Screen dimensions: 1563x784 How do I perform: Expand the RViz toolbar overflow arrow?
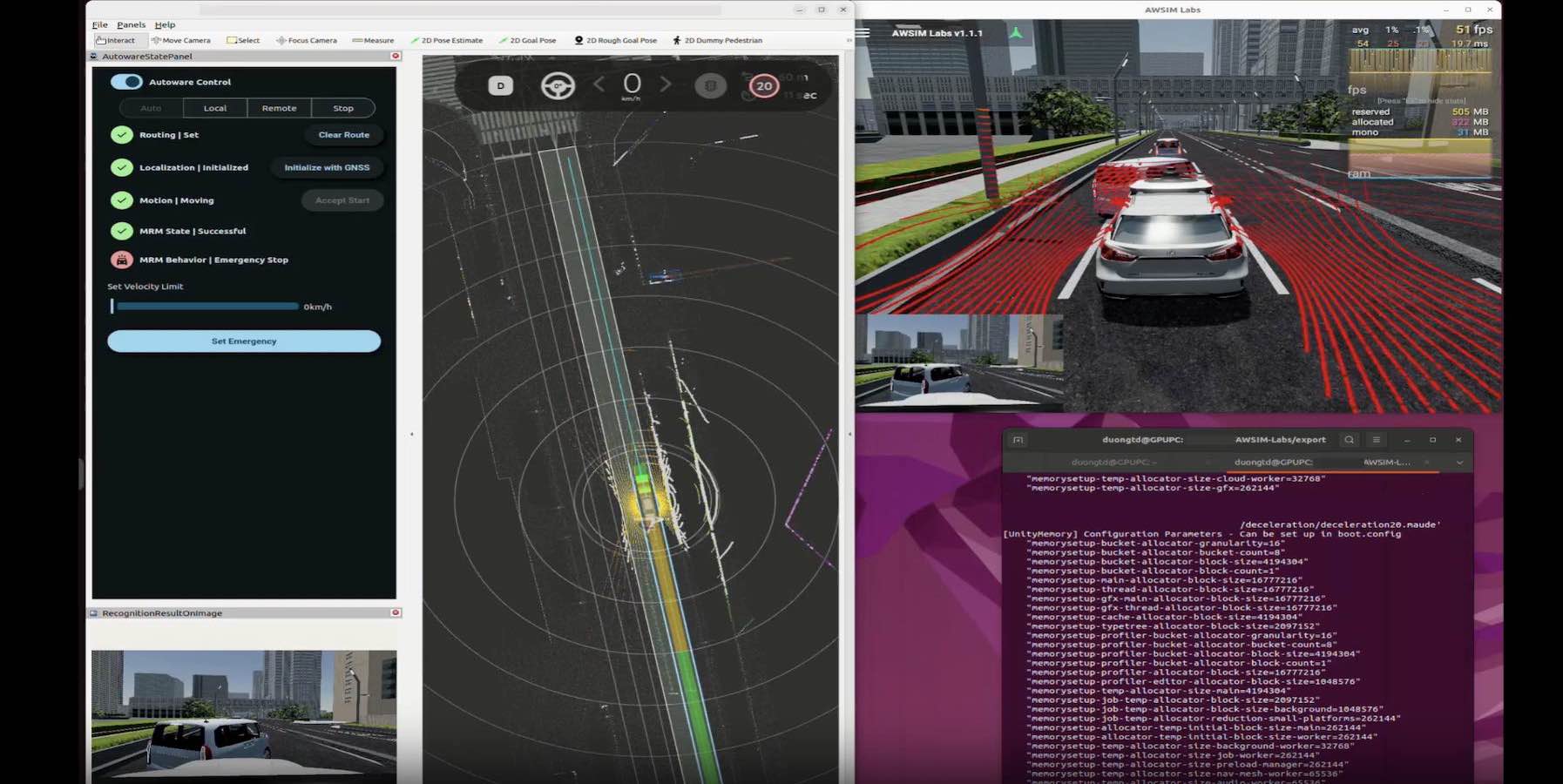(x=849, y=40)
